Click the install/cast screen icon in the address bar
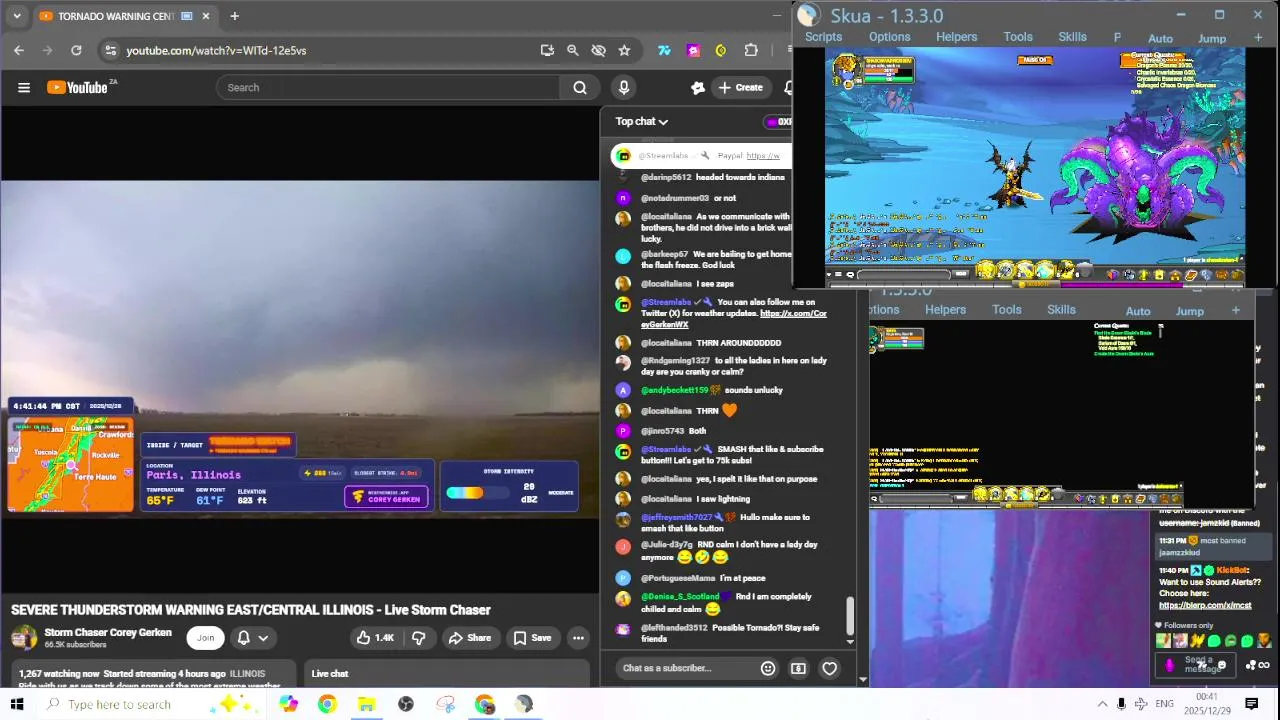 [x=547, y=50]
